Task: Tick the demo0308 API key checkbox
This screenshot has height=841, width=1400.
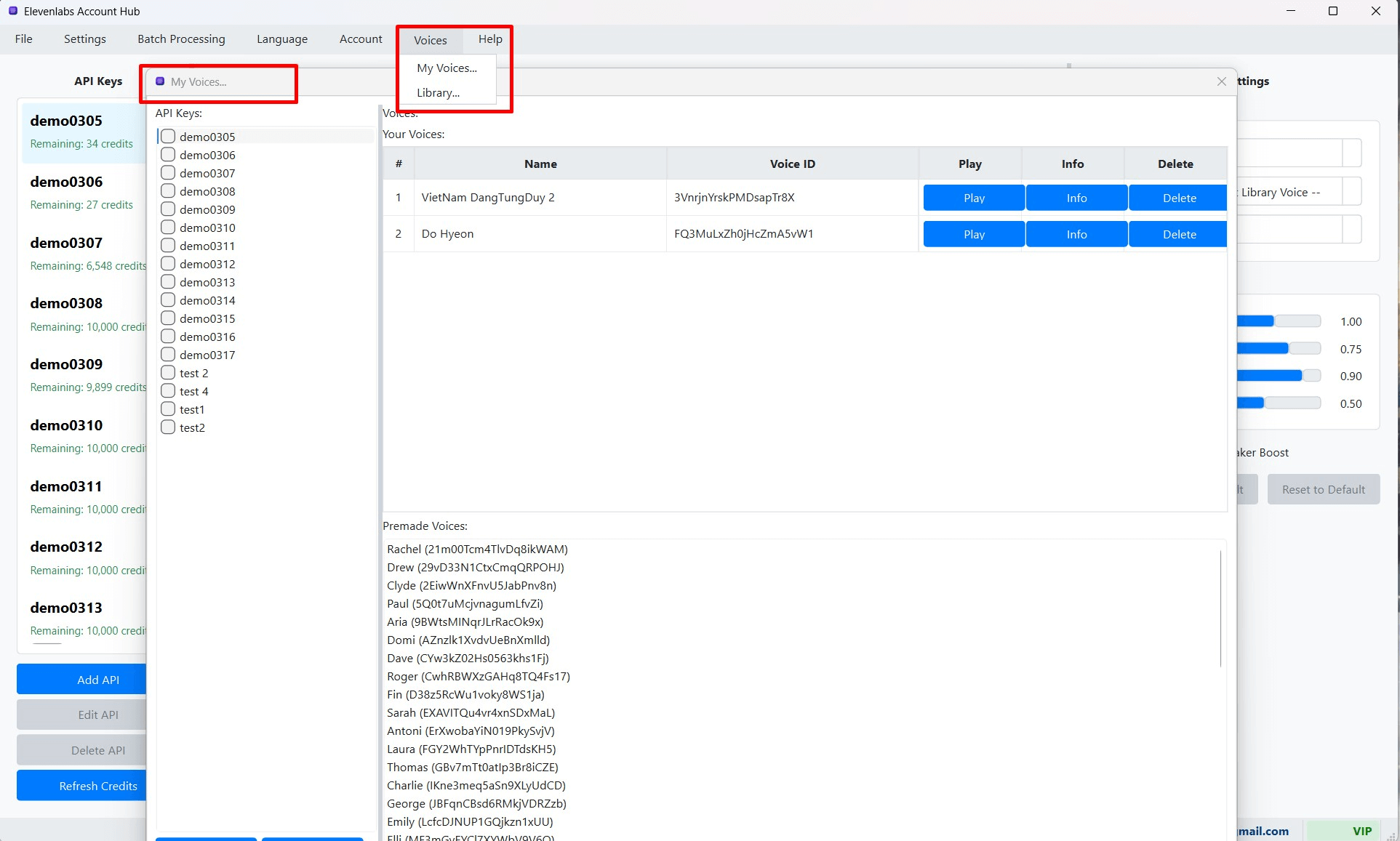Action: click(168, 191)
